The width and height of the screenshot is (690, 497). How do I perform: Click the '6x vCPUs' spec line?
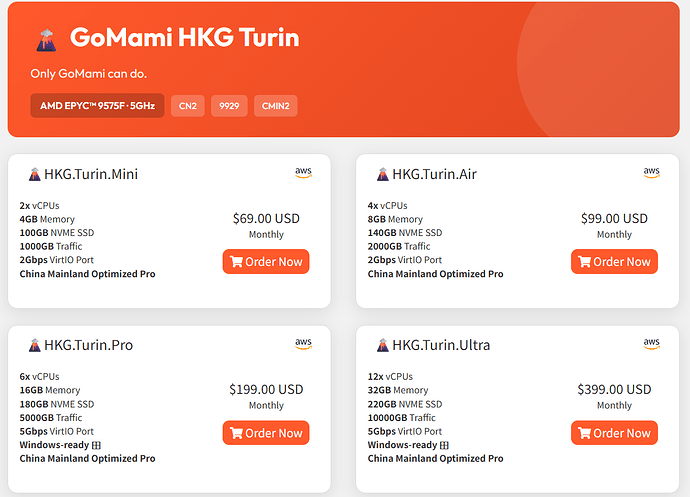[39, 377]
